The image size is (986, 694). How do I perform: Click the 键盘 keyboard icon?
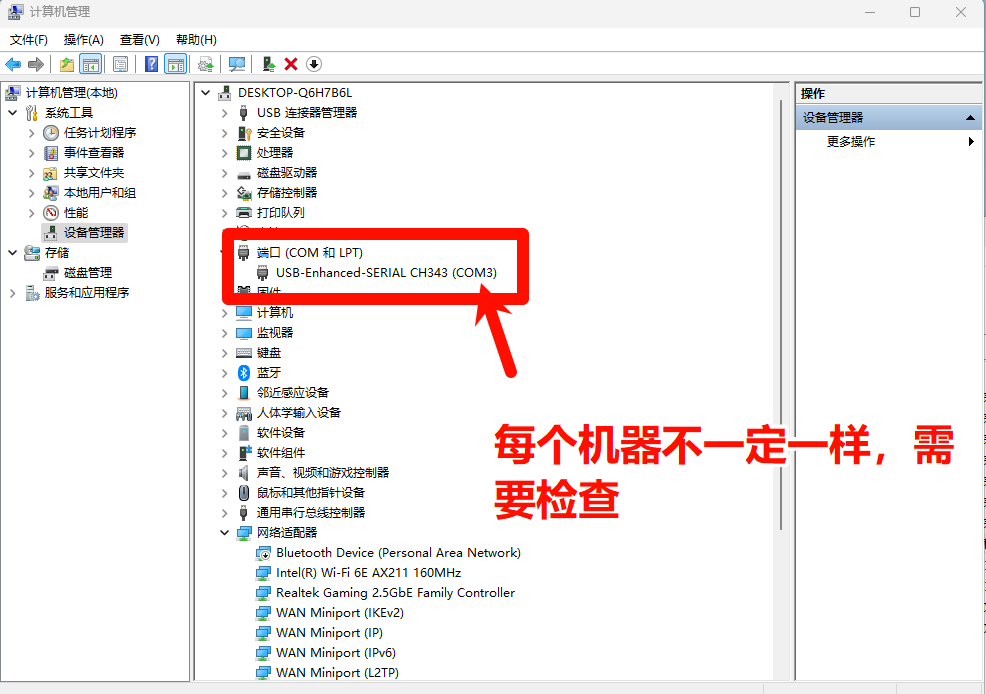(244, 353)
